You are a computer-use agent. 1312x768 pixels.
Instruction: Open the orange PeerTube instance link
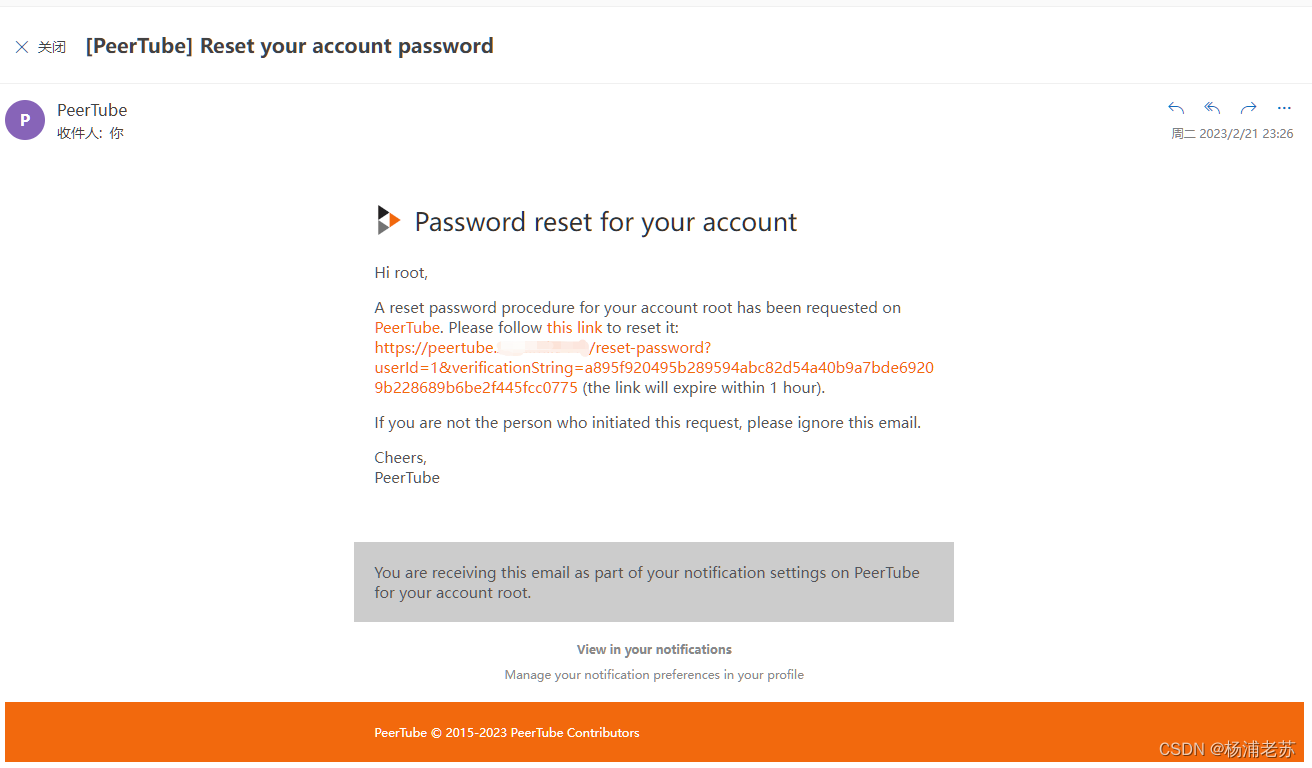tap(407, 328)
